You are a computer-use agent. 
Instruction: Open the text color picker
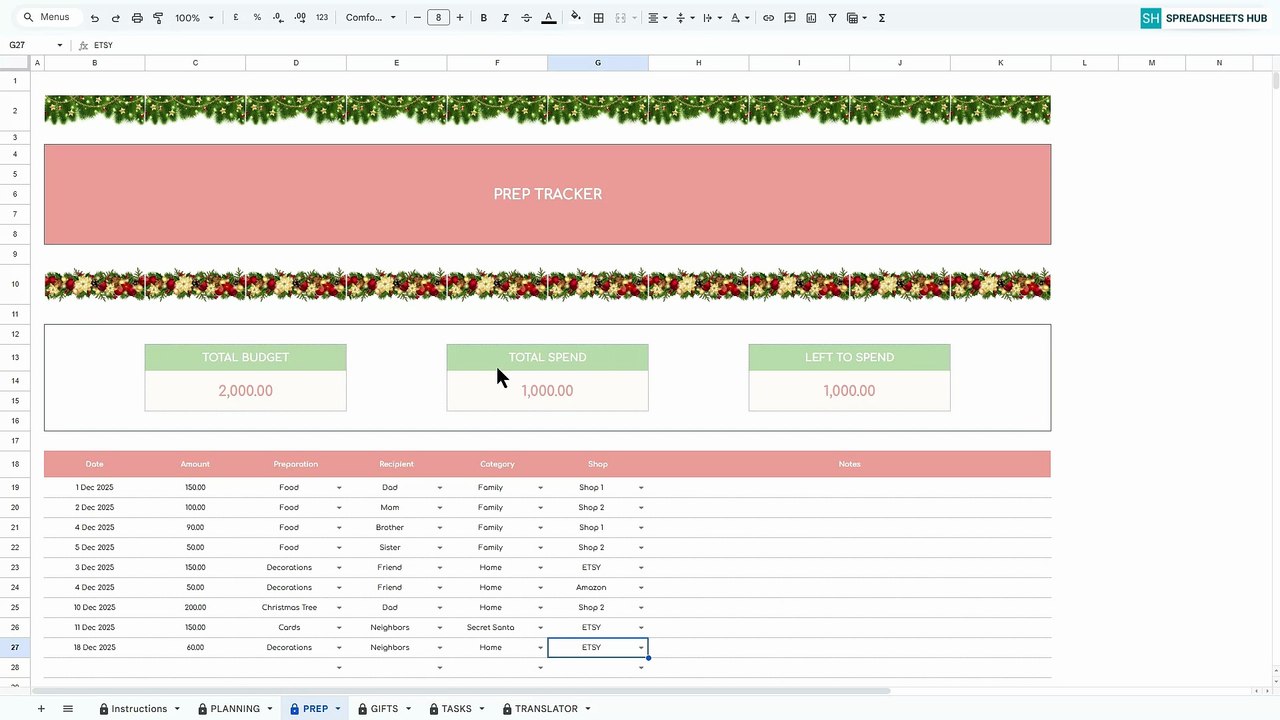point(548,18)
